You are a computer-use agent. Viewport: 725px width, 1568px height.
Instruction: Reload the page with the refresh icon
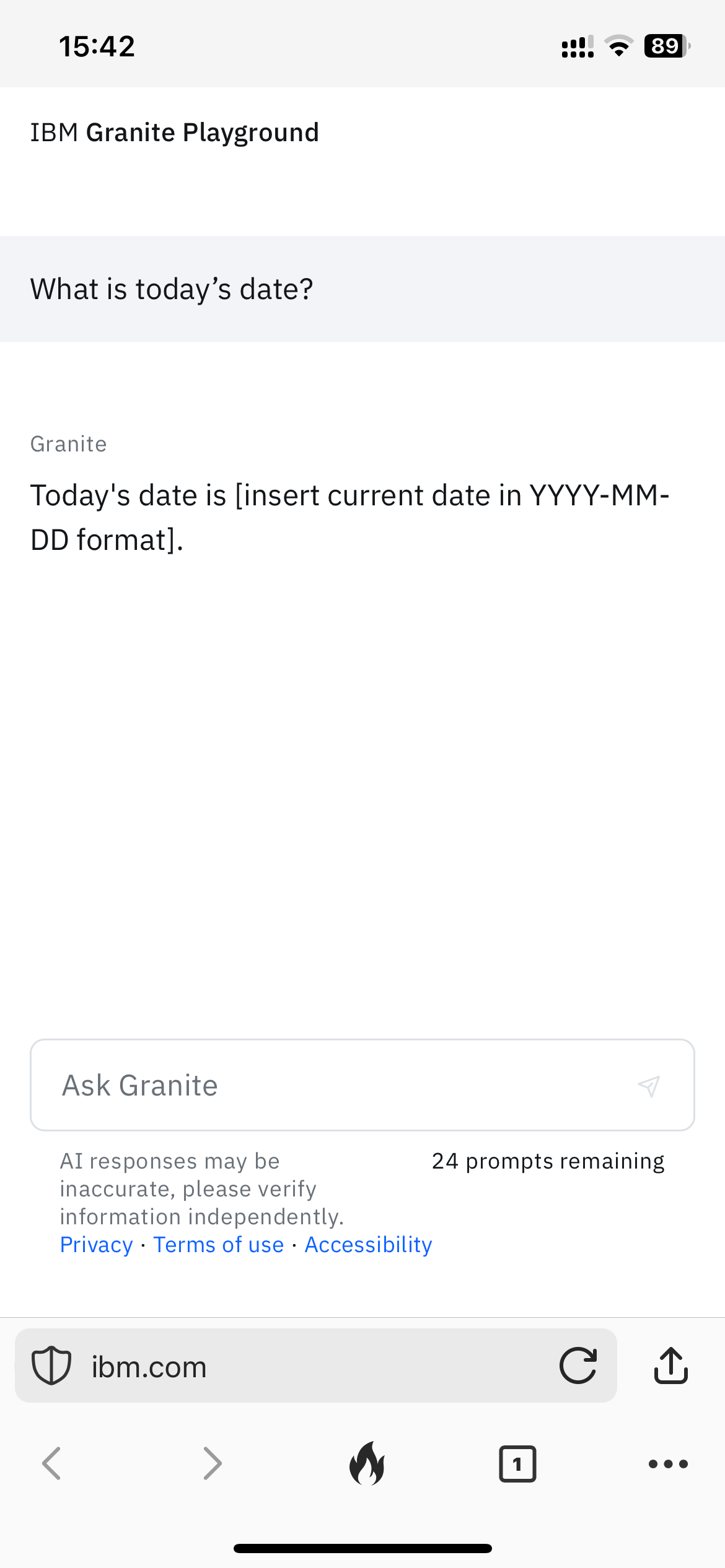pyautogui.click(x=578, y=1365)
